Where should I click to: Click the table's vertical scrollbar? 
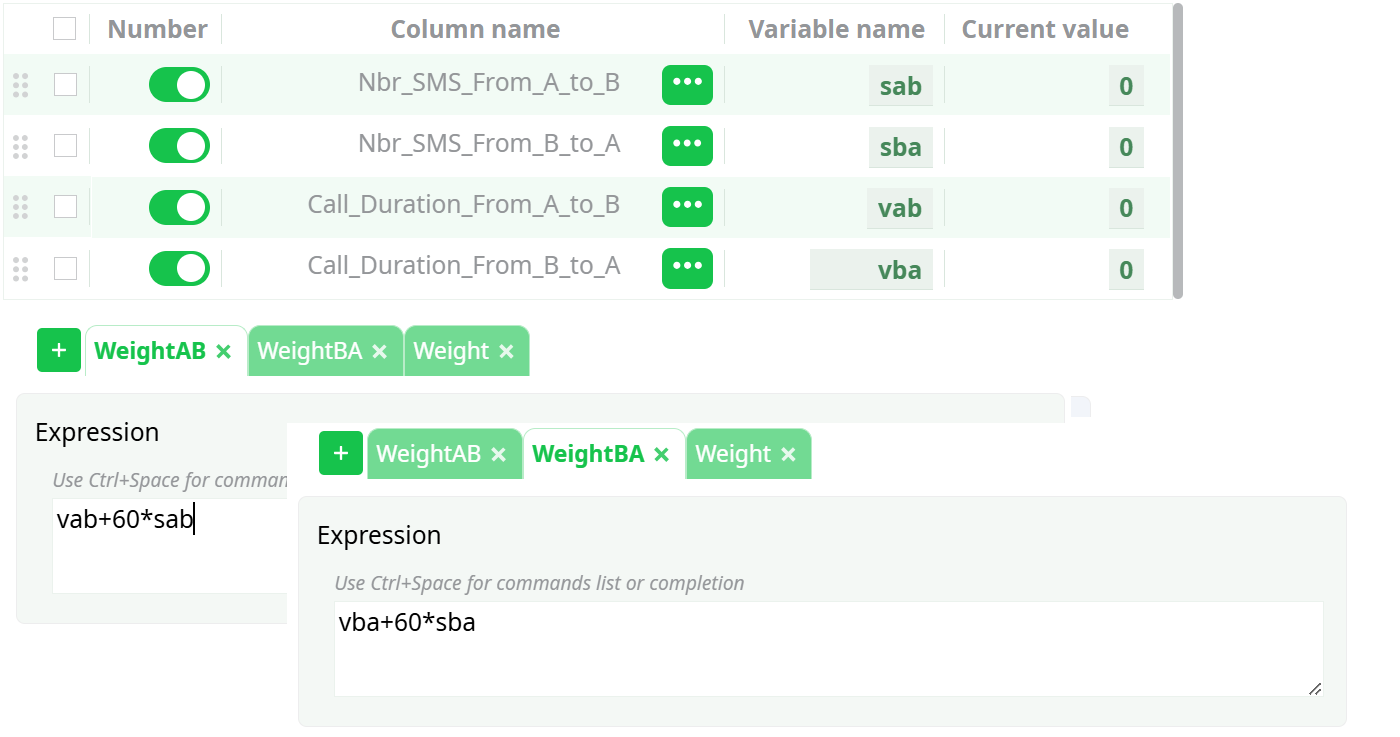(1177, 150)
